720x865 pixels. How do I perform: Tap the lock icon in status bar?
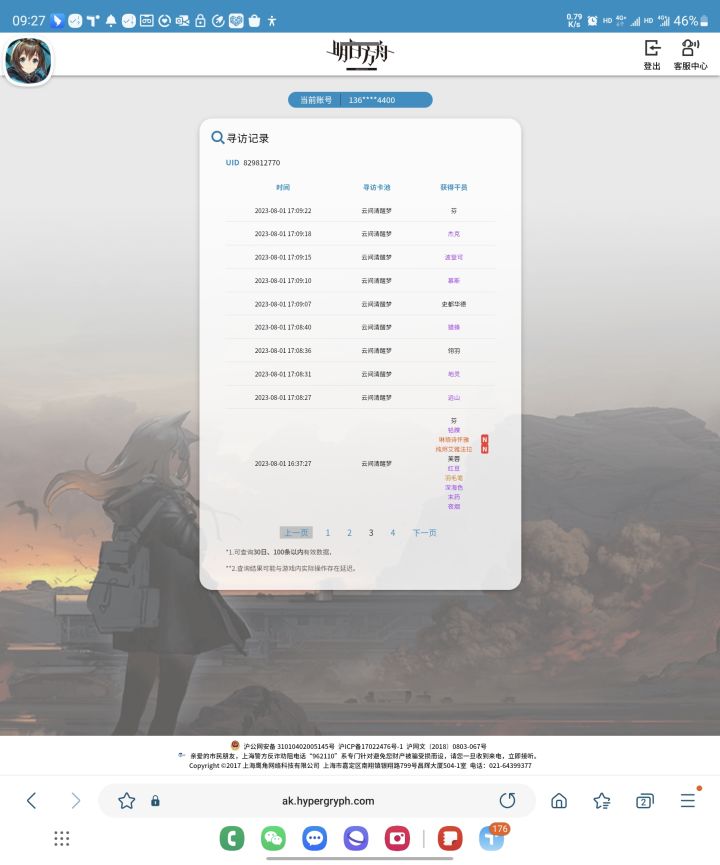(200, 21)
